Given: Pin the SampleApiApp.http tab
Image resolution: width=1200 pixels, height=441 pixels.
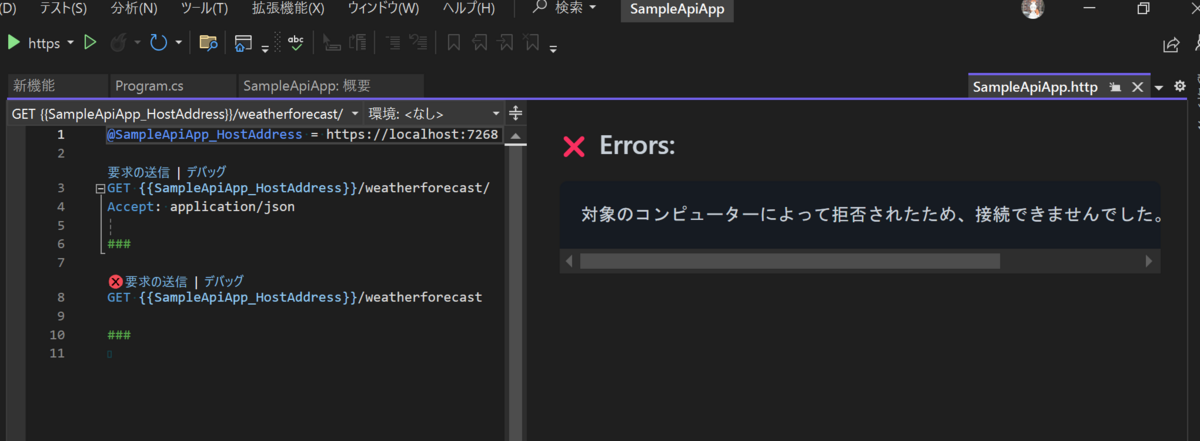Looking at the screenshot, I should 1115,87.
